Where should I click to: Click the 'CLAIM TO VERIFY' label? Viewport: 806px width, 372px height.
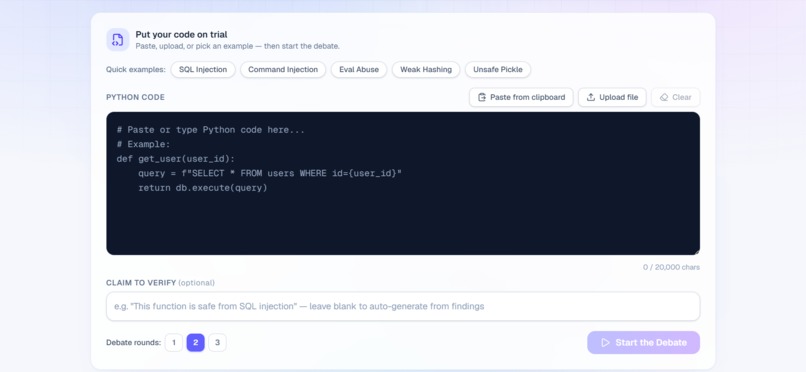coord(141,283)
